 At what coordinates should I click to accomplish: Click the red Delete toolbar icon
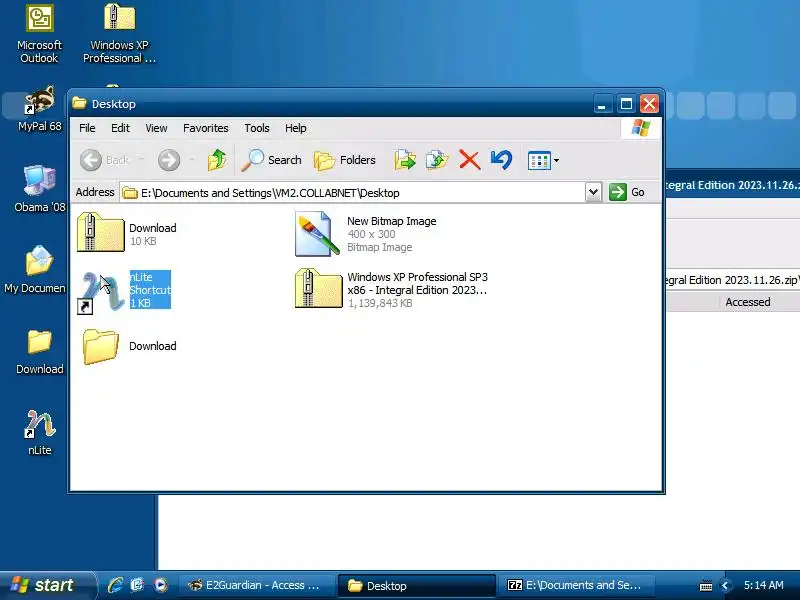(469, 160)
